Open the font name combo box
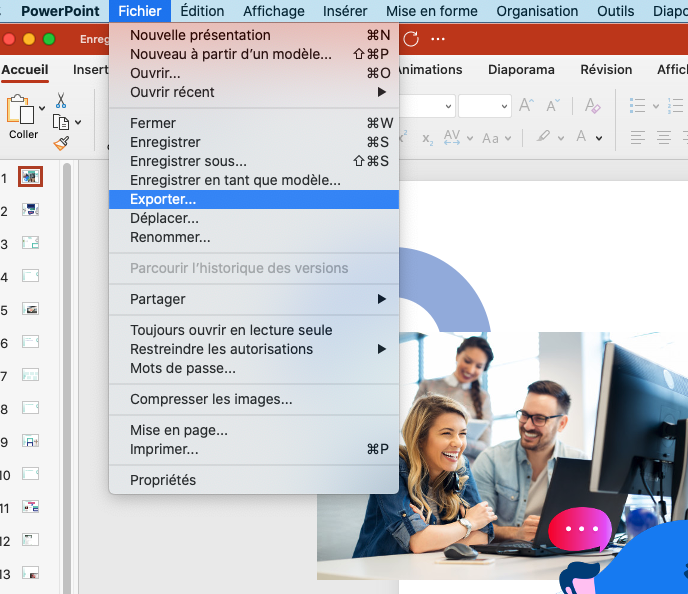The width and height of the screenshot is (688, 594). [426, 106]
